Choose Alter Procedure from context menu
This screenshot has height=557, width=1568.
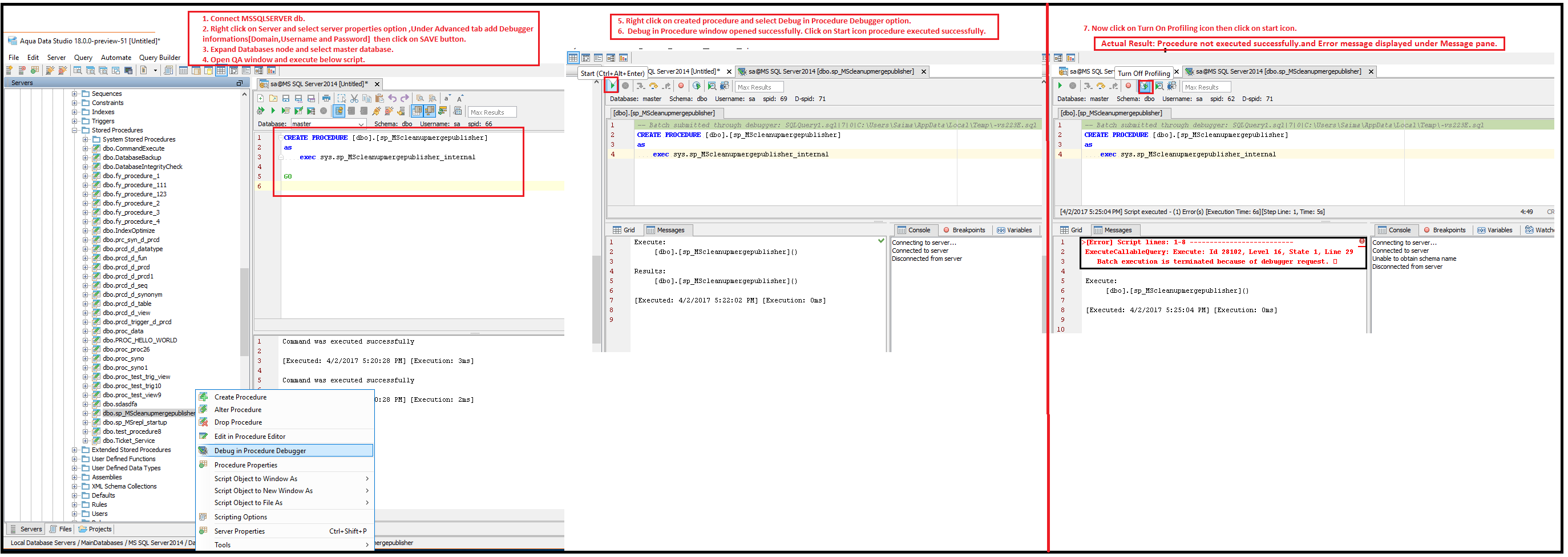tap(238, 410)
